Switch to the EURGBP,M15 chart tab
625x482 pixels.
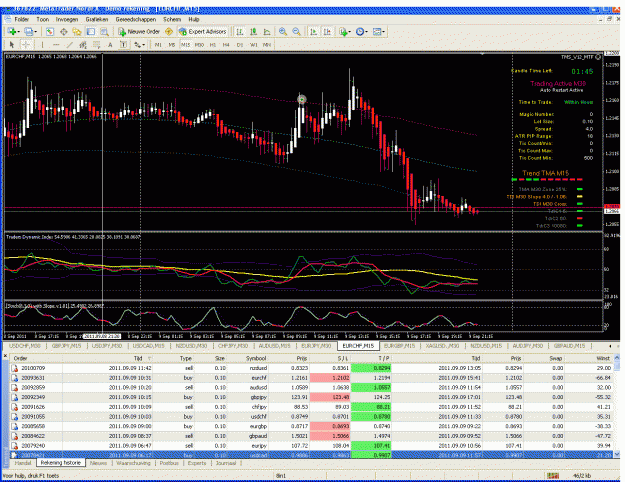pos(399,346)
